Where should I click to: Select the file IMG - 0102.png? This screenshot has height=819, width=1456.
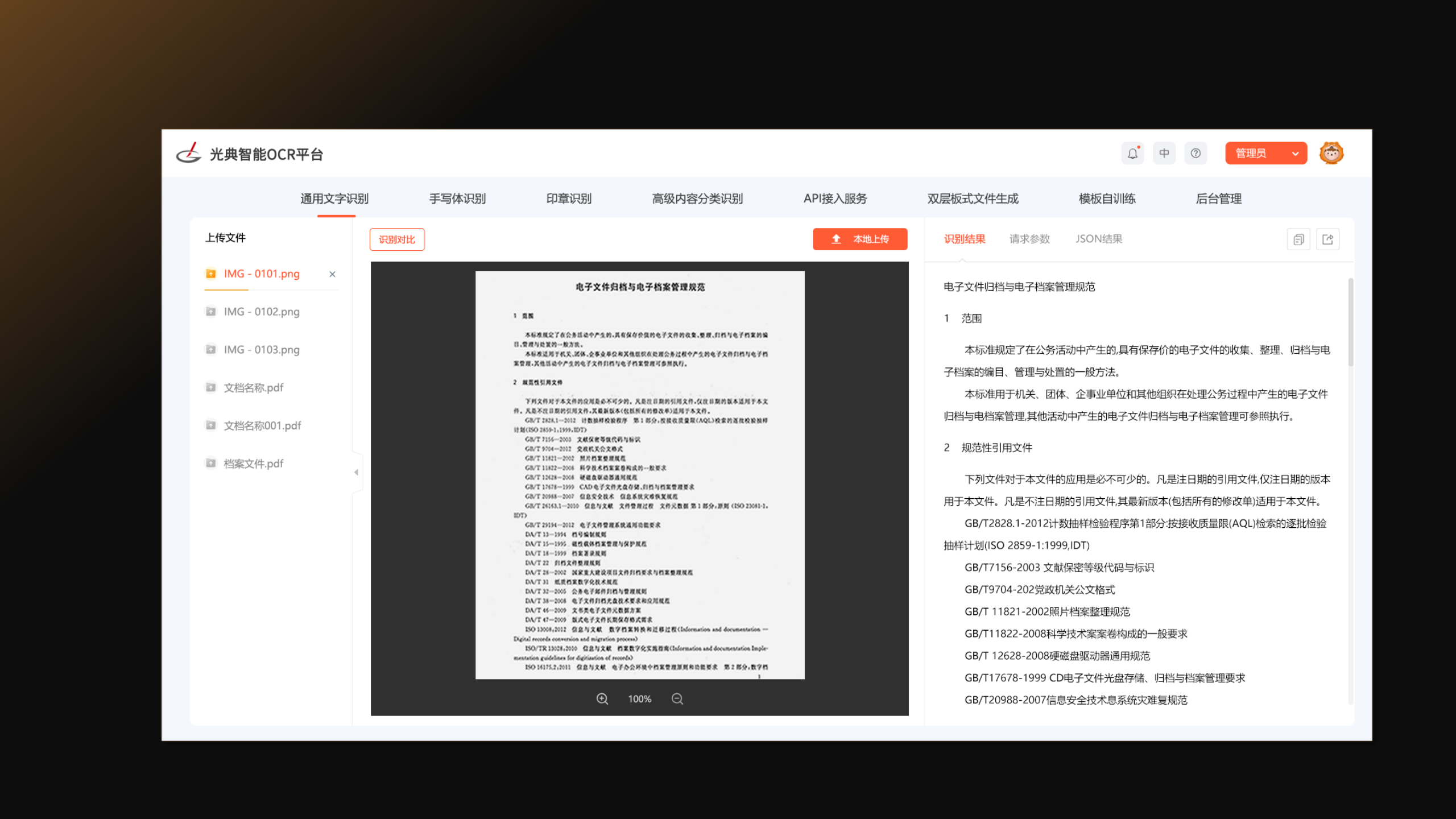(261, 312)
